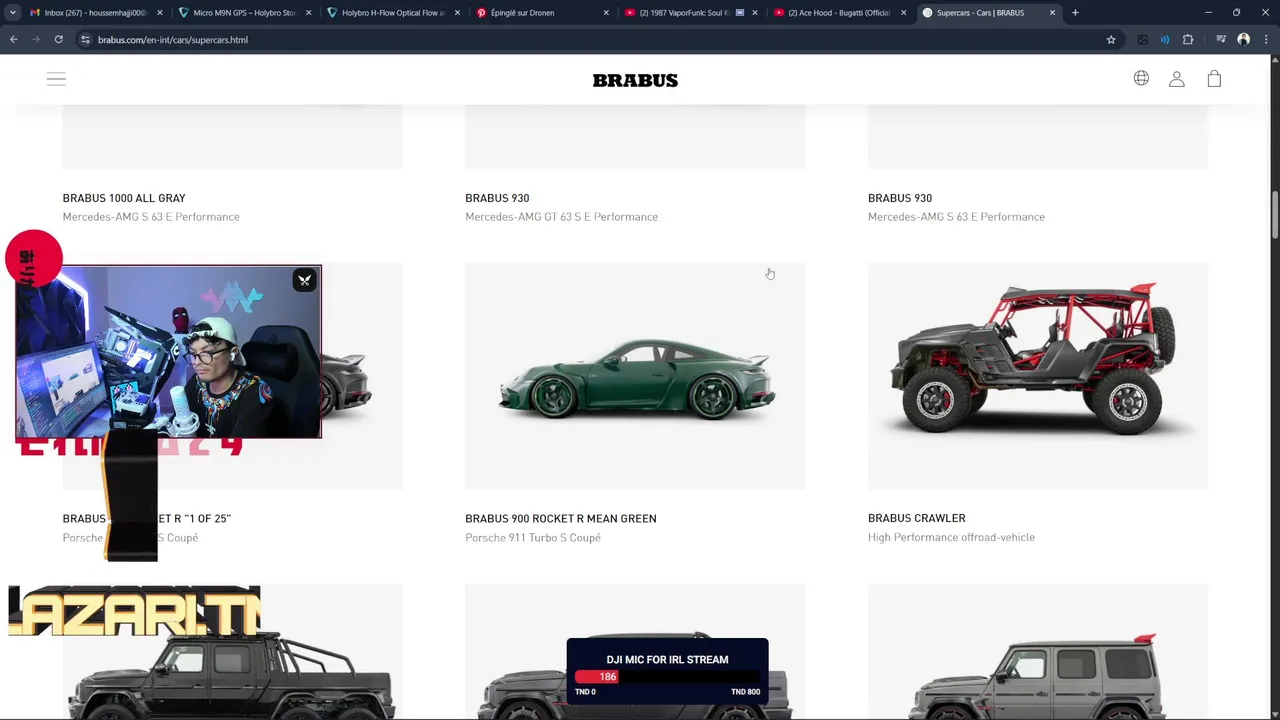Open BRABUS CRAWLER title link

click(917, 518)
